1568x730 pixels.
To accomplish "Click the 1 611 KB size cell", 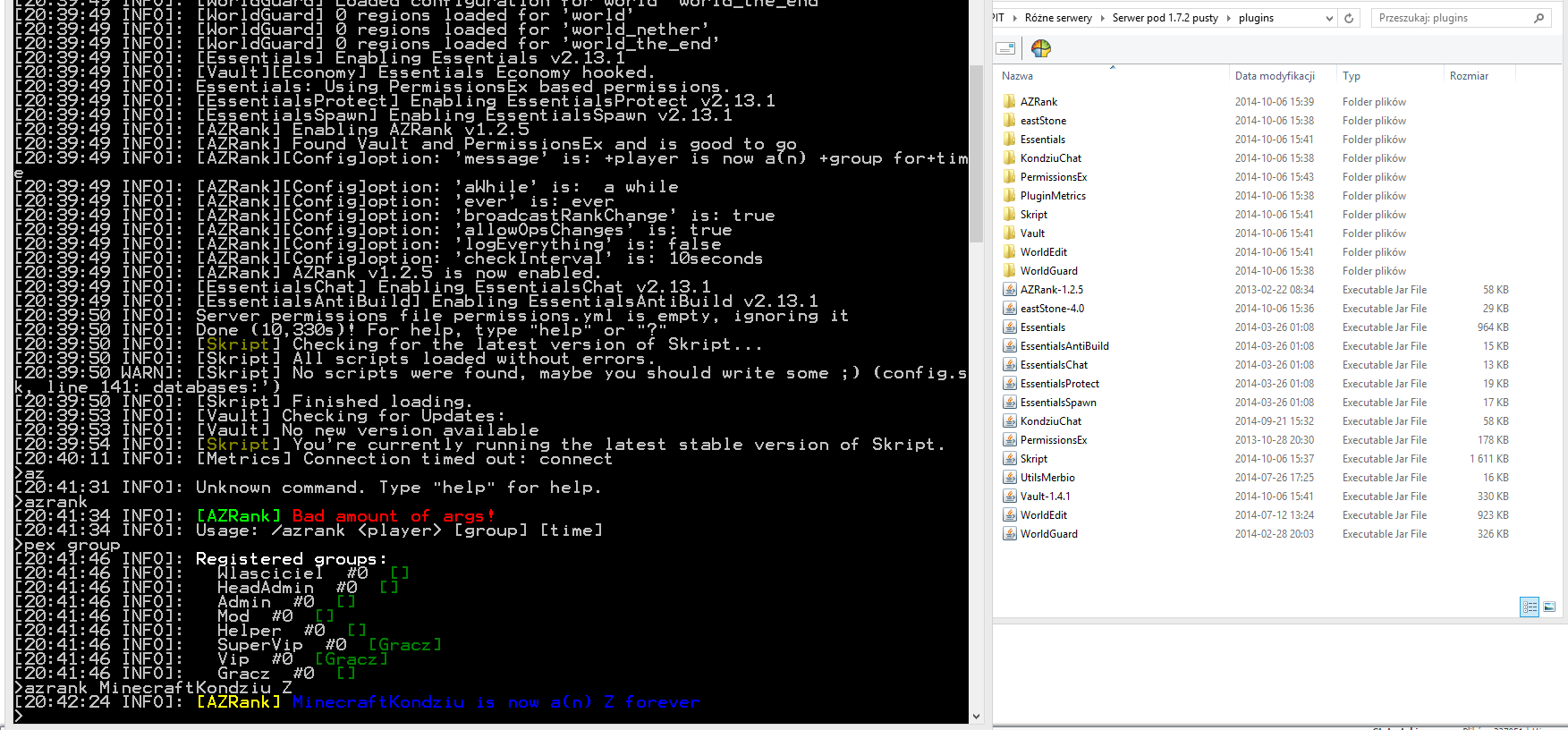I will click(1489, 459).
